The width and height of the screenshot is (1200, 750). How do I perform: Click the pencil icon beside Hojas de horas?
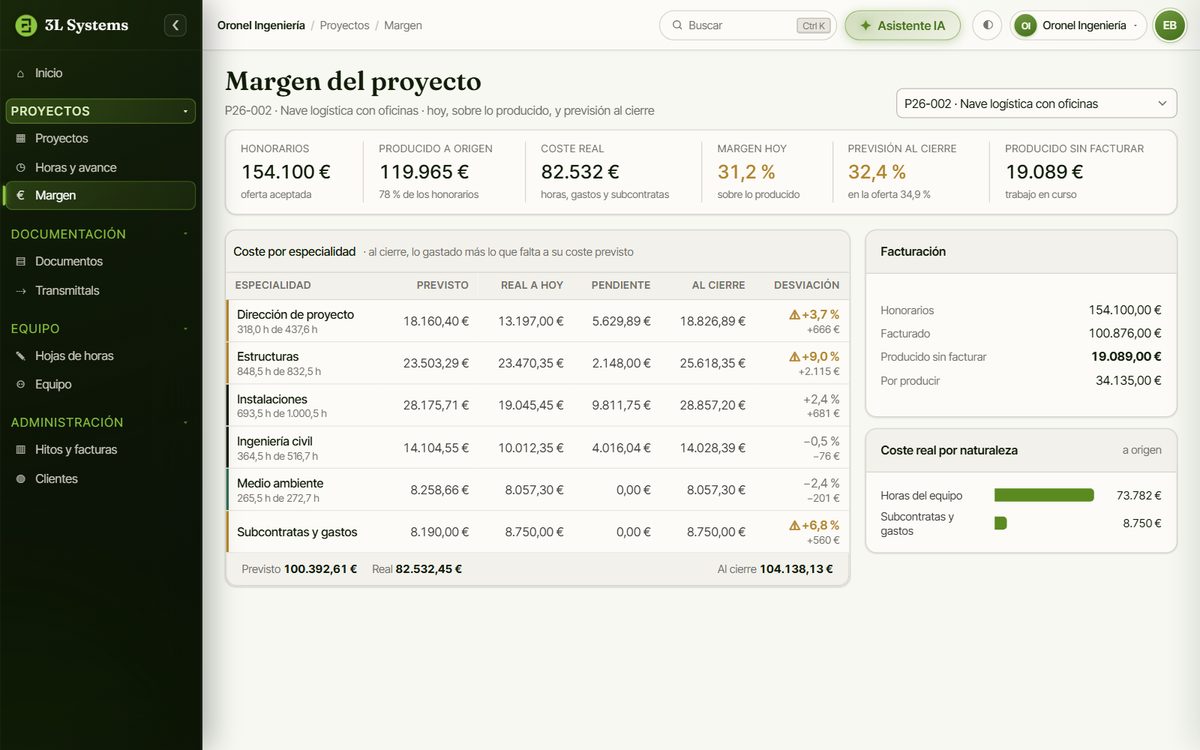point(21,355)
